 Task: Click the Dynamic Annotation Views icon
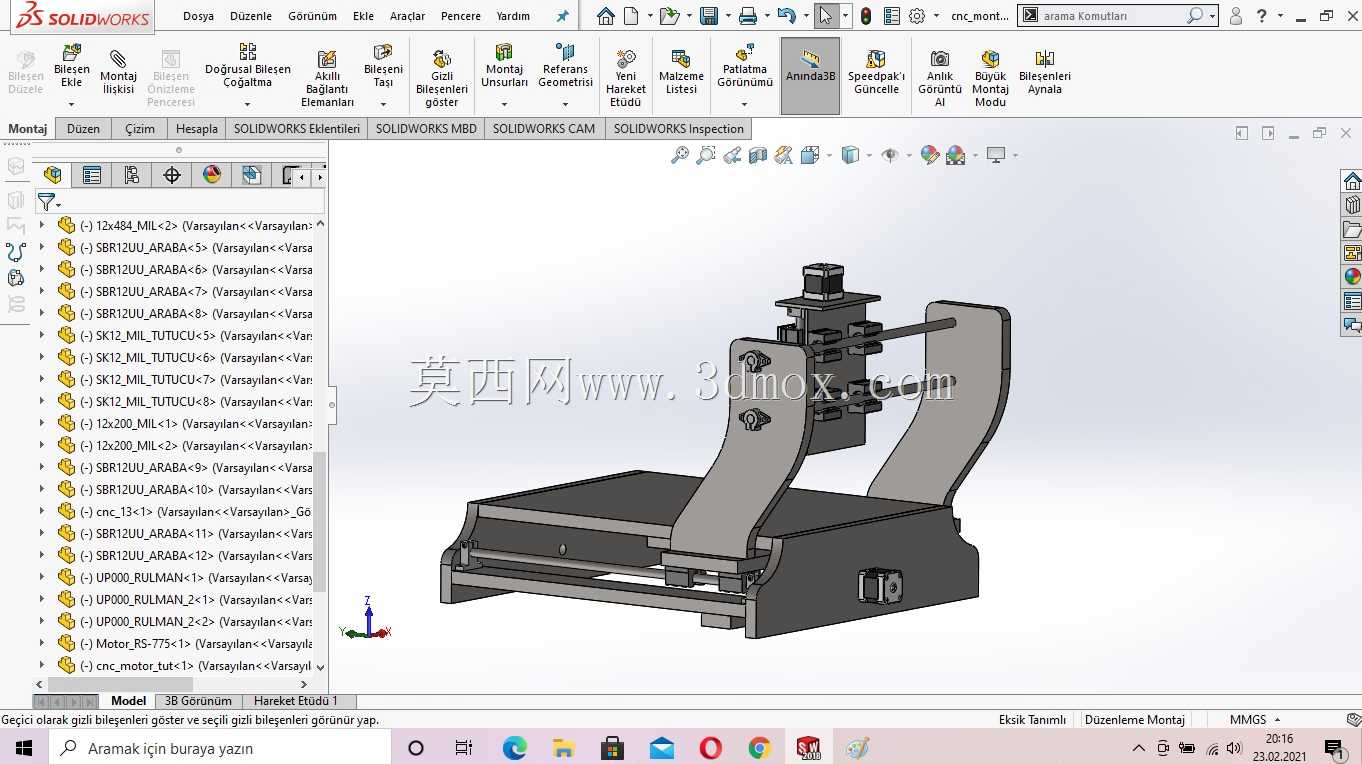[x=784, y=155]
